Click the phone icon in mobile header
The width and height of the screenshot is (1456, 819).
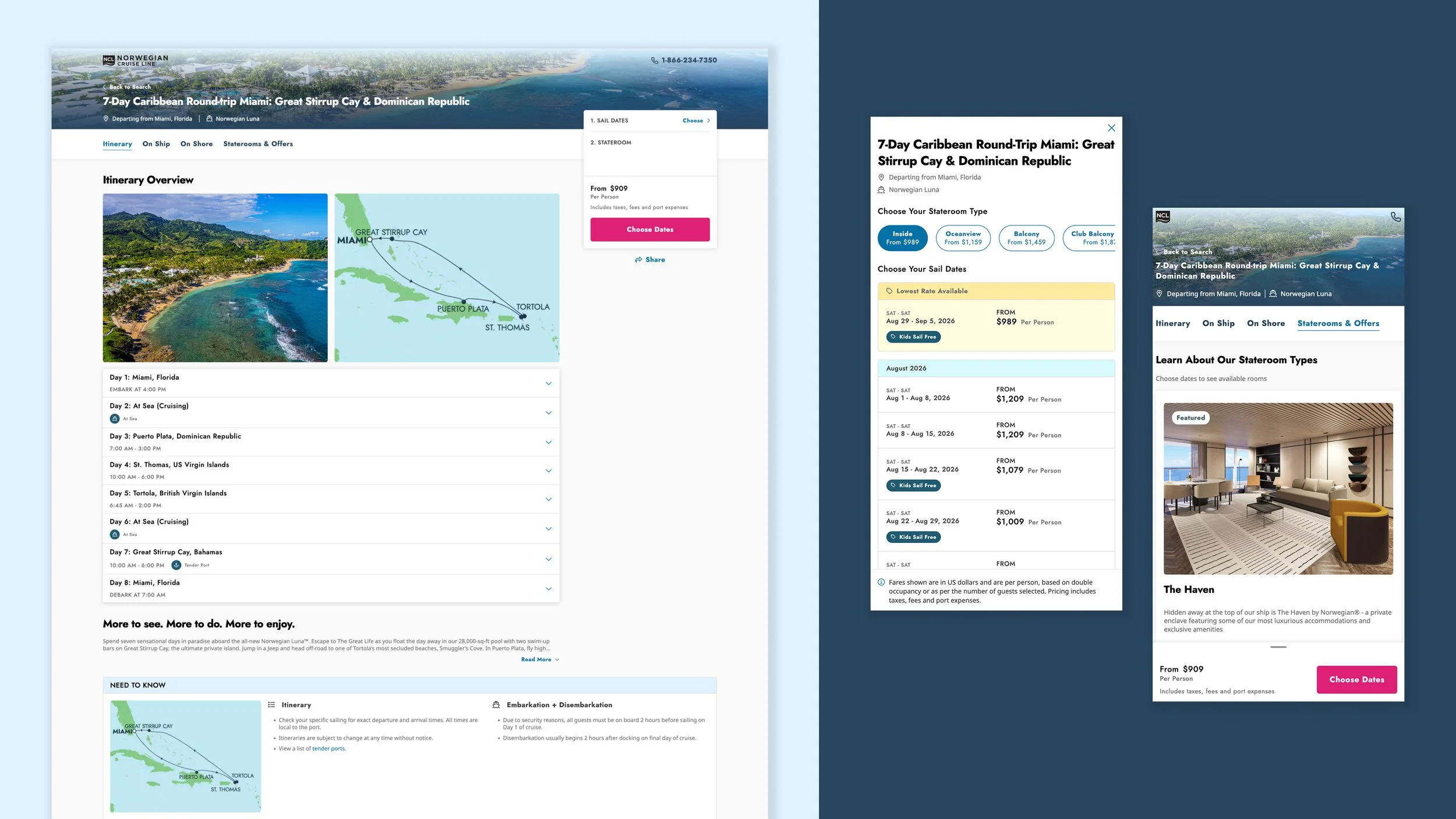click(1395, 217)
